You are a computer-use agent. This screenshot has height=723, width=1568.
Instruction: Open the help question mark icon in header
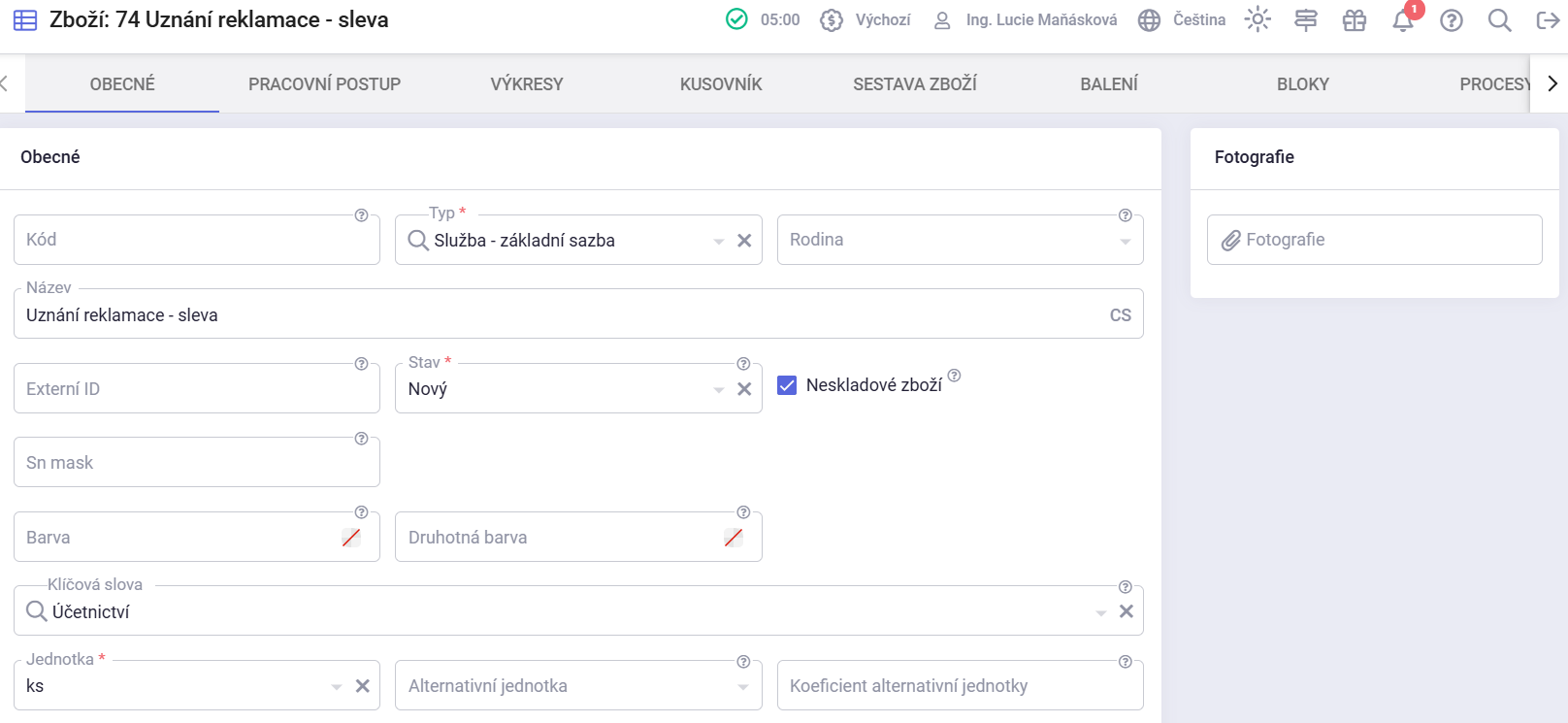(x=1451, y=20)
